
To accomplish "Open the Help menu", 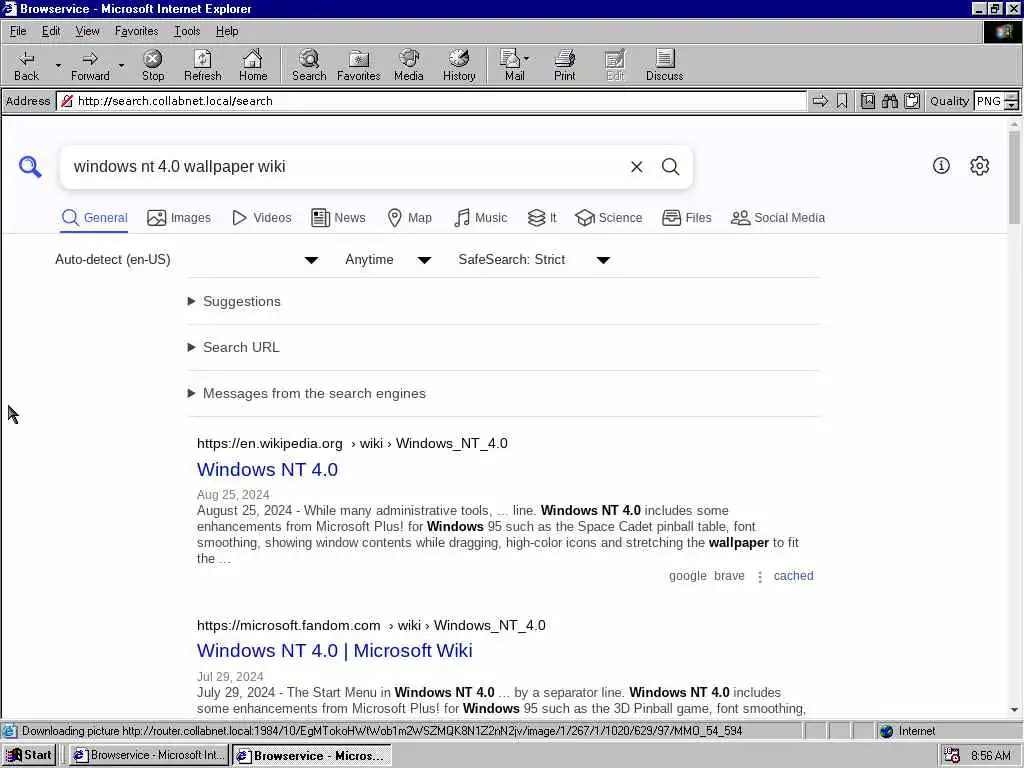I will tap(227, 31).
